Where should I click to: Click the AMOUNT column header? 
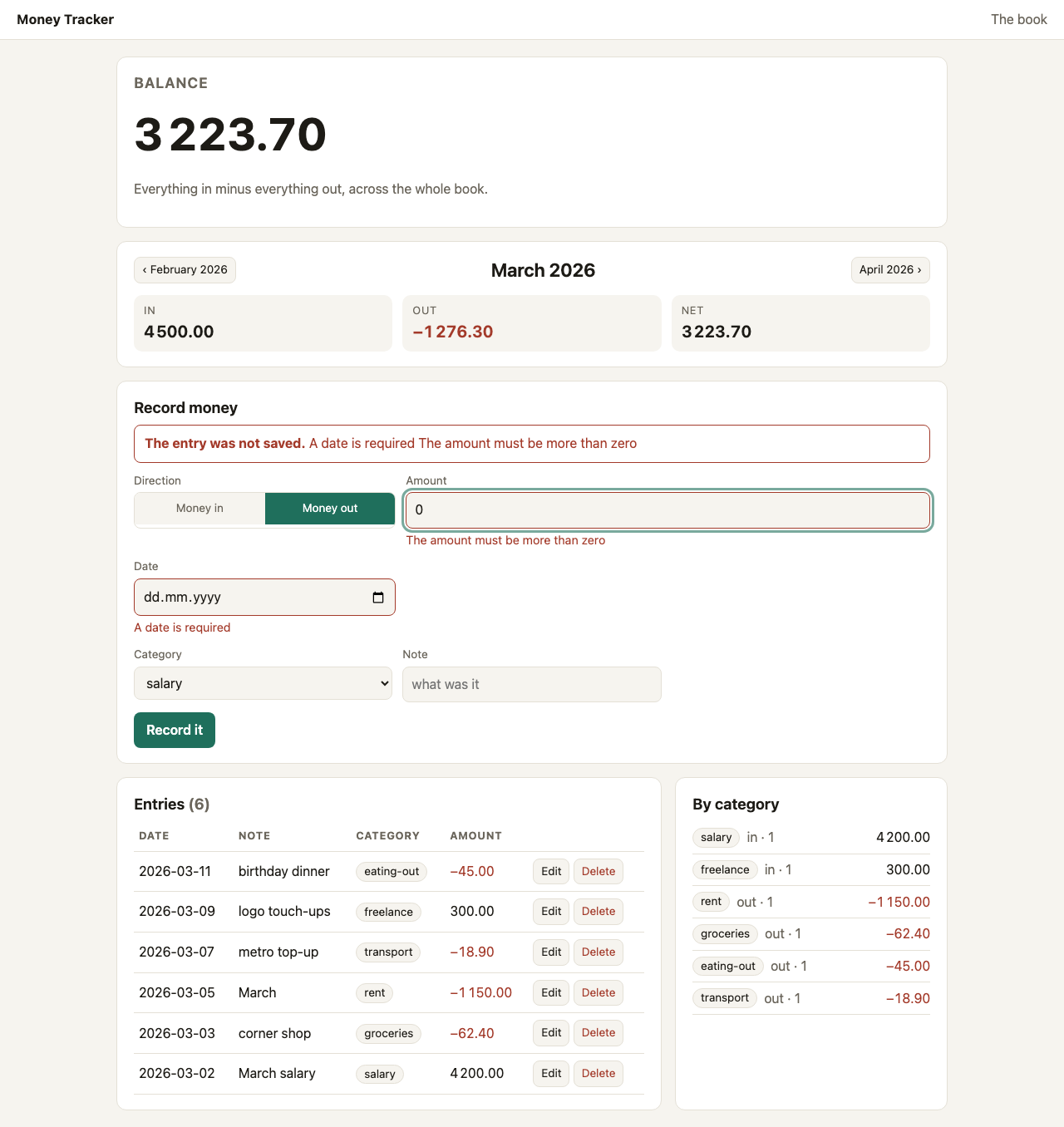point(475,835)
